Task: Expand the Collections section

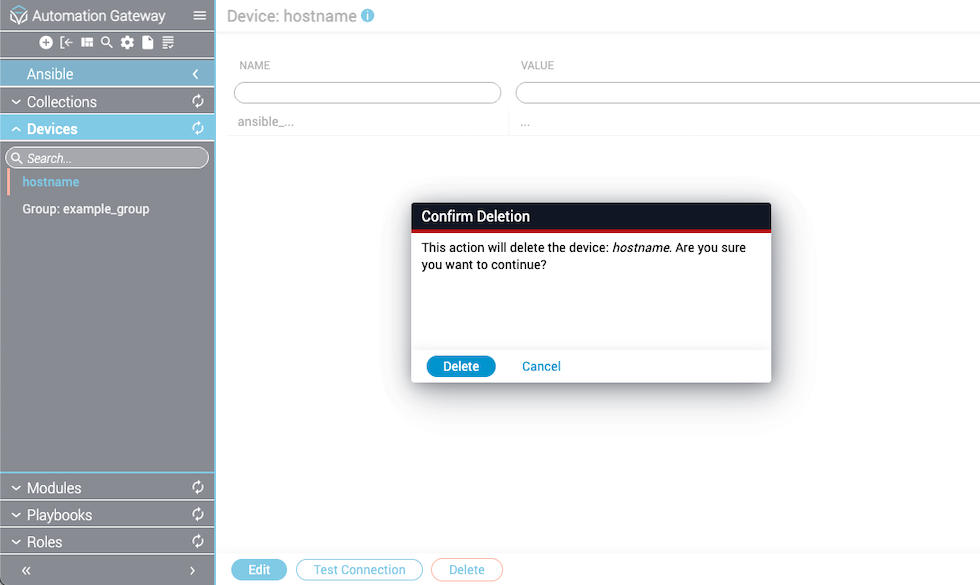Action: pyautogui.click(x=16, y=102)
